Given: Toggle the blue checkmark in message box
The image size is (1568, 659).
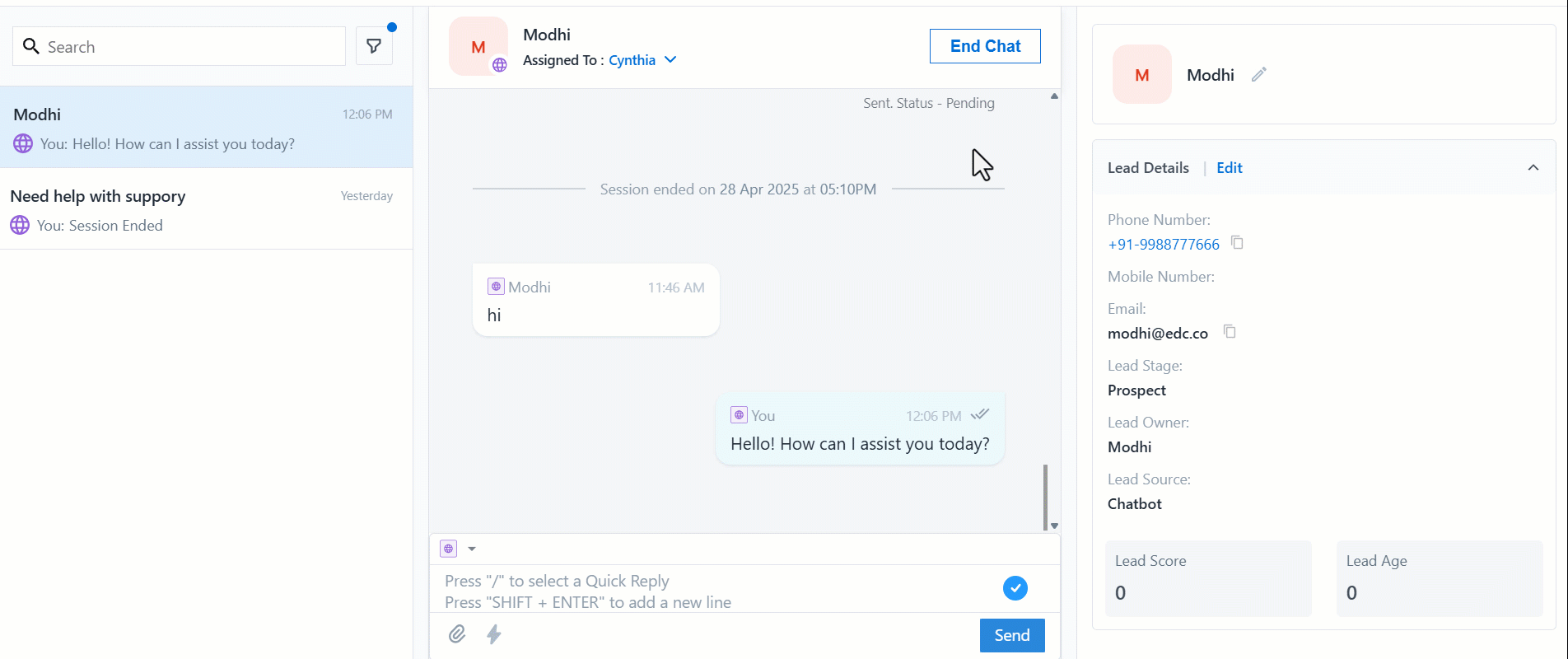Looking at the screenshot, I should pyautogui.click(x=1015, y=588).
